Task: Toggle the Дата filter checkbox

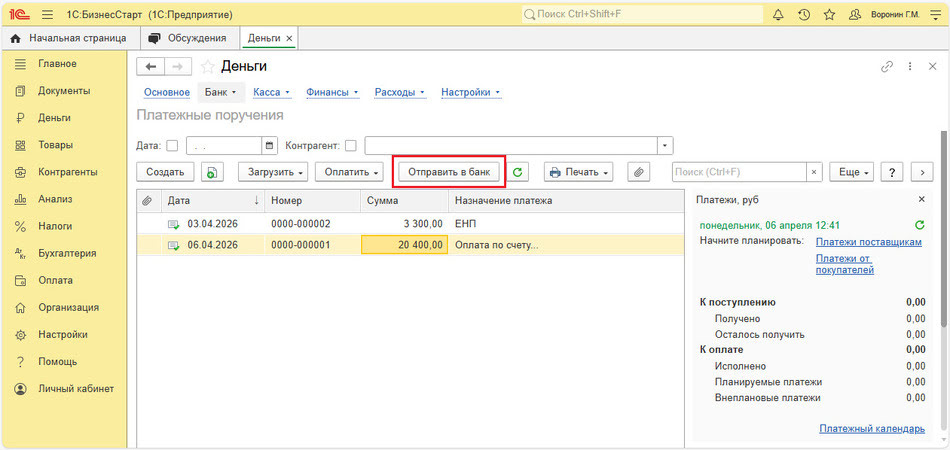Action: point(172,145)
